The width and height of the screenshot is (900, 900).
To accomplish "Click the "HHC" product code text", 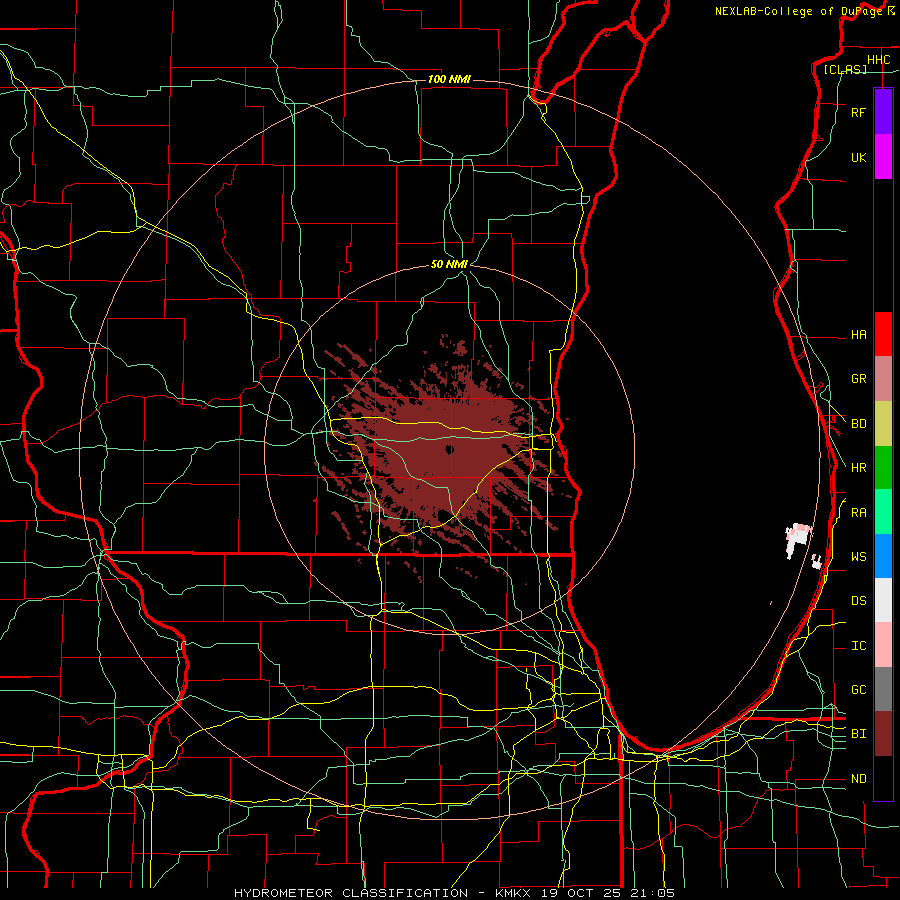I will [878, 60].
